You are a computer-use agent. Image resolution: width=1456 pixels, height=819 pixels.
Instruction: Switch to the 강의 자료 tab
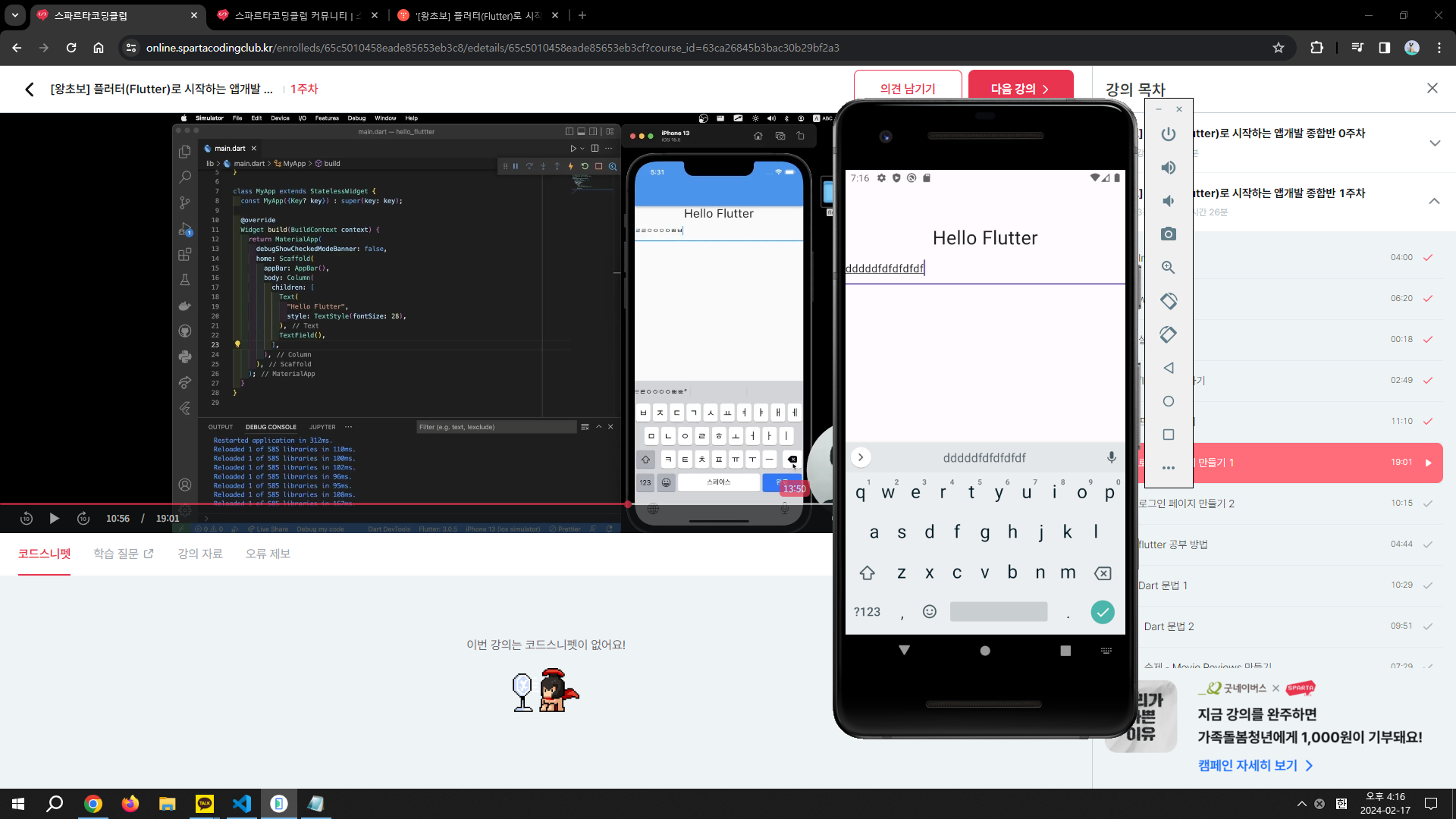point(200,554)
